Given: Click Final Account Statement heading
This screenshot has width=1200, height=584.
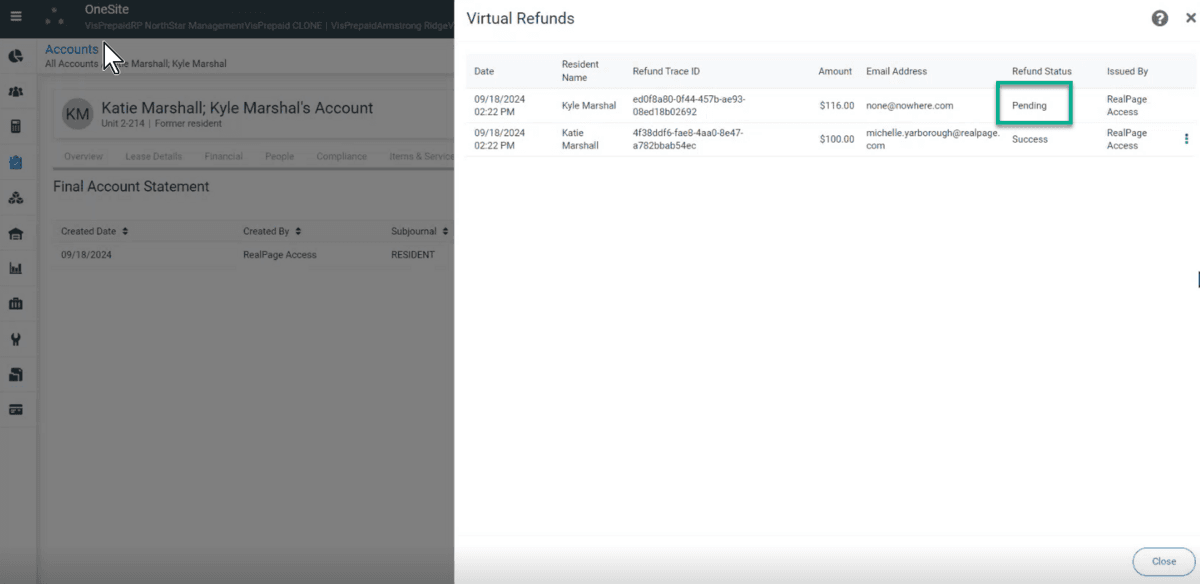Looking at the screenshot, I should 131,187.
